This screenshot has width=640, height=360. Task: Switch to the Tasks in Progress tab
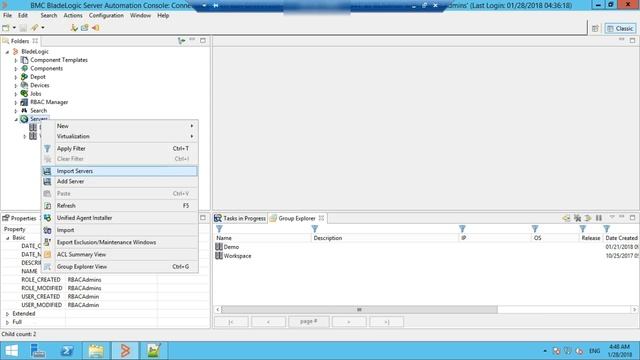[x=240, y=218]
